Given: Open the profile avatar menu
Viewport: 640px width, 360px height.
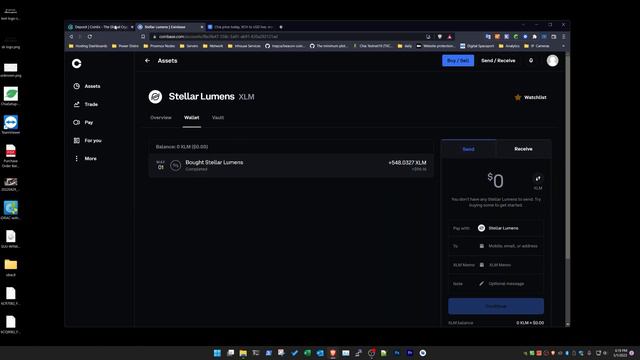Looking at the screenshot, I should pos(552,60).
